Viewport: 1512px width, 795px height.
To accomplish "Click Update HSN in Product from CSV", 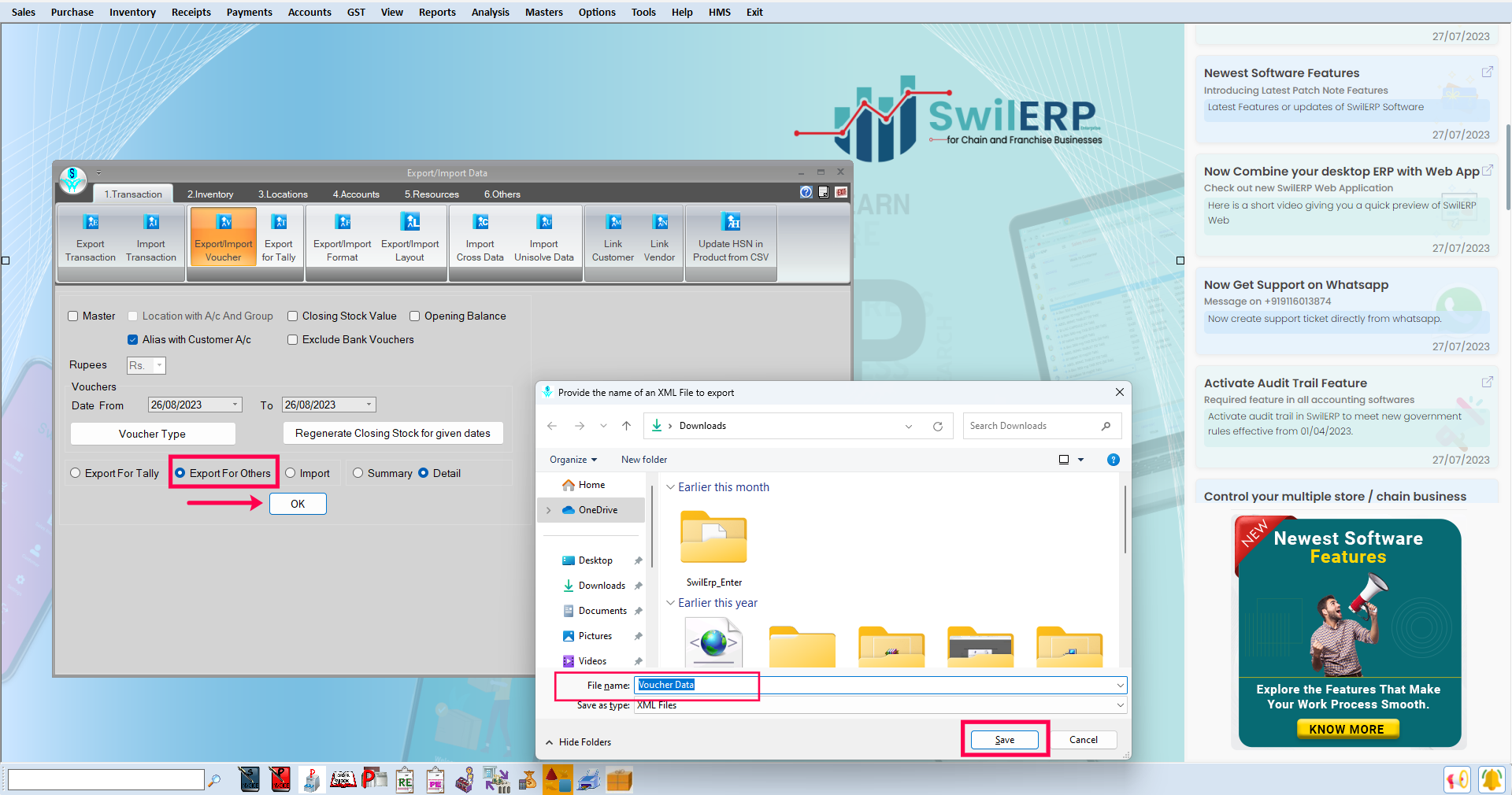I will tap(731, 236).
